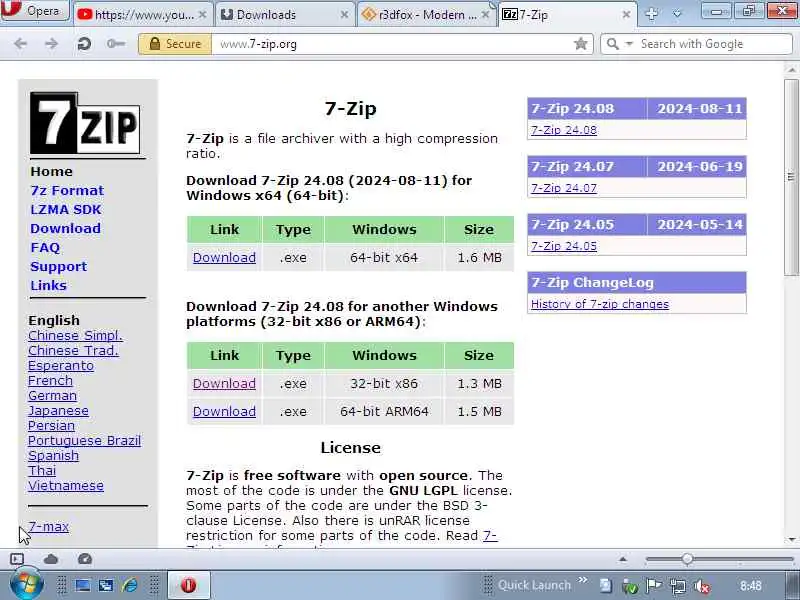The height and width of the screenshot is (600, 800).
Task: Click the scrollbar down arrow
Action: pyautogui.click(x=791, y=539)
